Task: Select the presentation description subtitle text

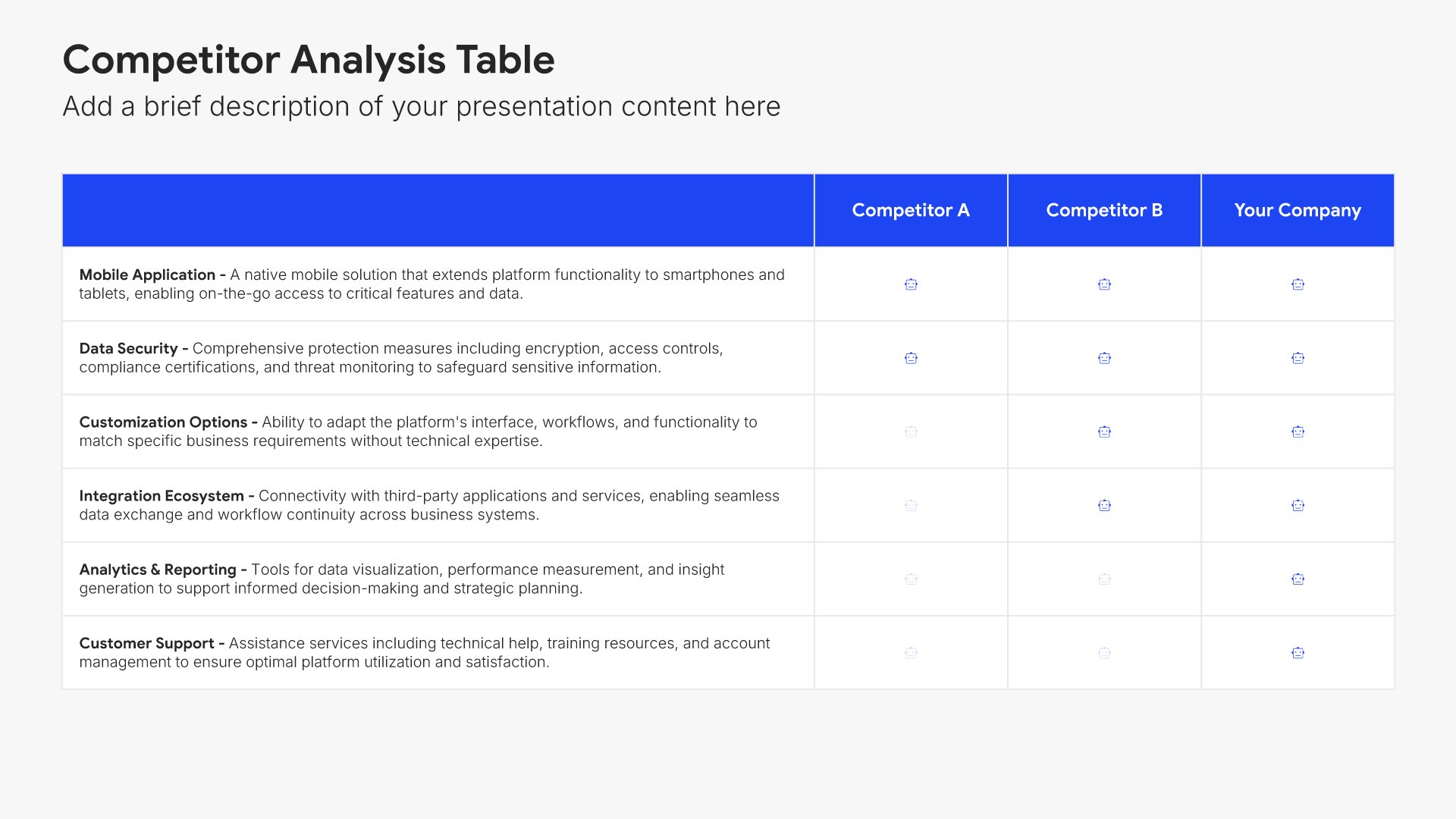Action: coord(422,106)
